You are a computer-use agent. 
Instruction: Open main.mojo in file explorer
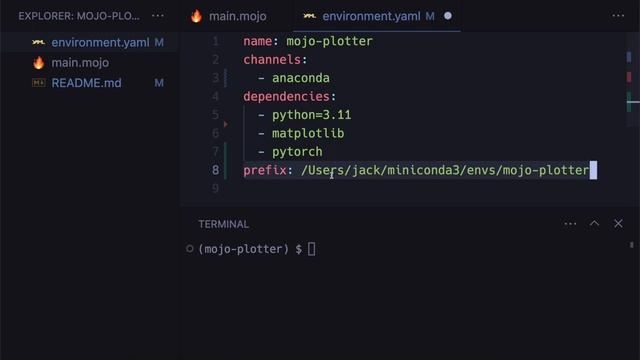click(x=90, y=63)
